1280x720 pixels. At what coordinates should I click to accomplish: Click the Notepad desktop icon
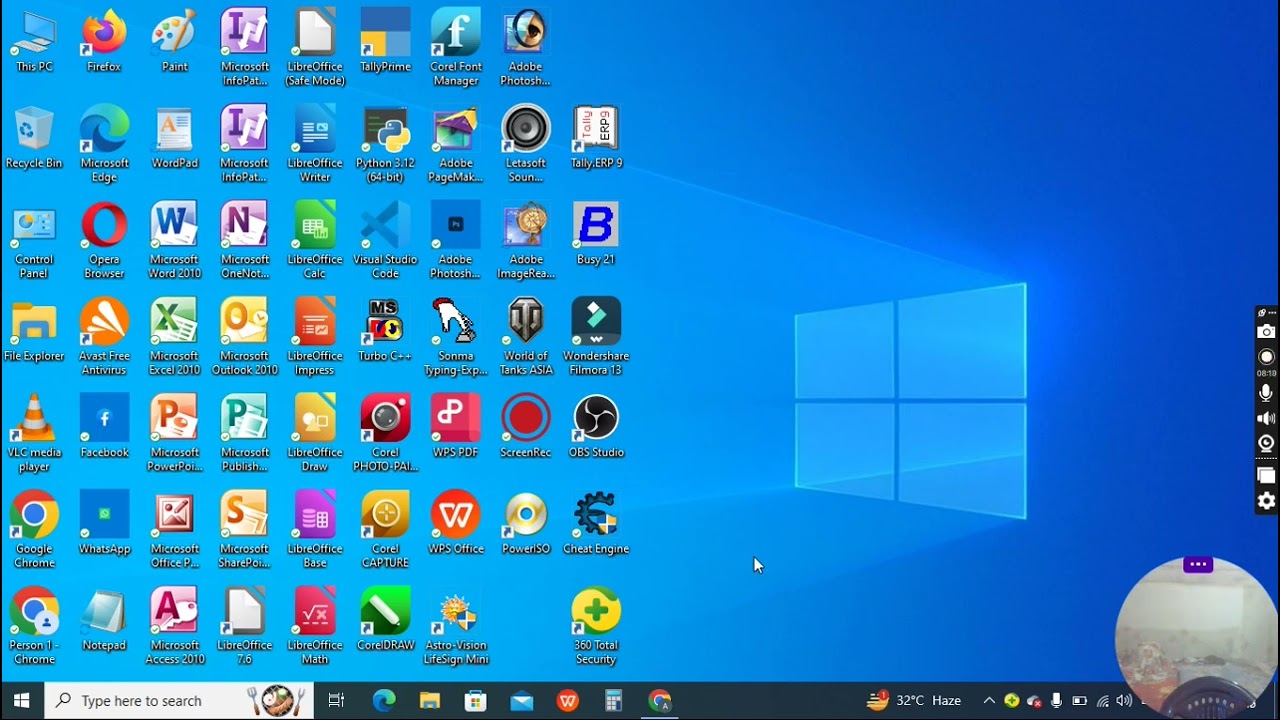104,620
